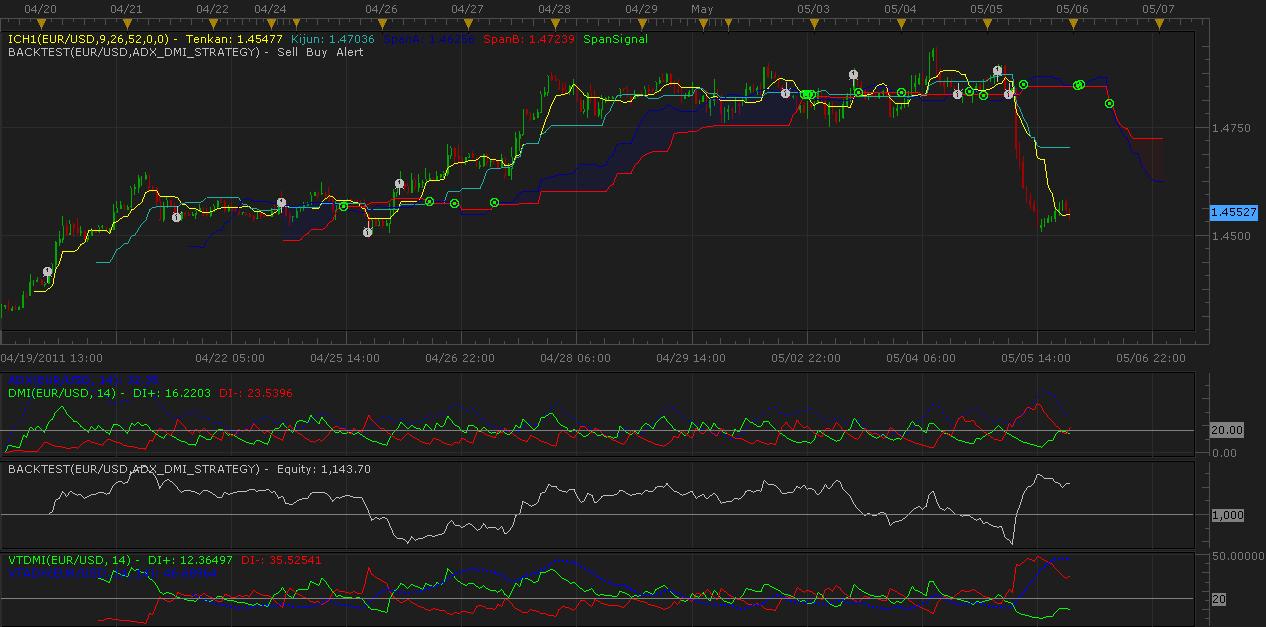The width and height of the screenshot is (1266, 627).
Task: Click the orange day marker under 05/04
Action: click(901, 22)
